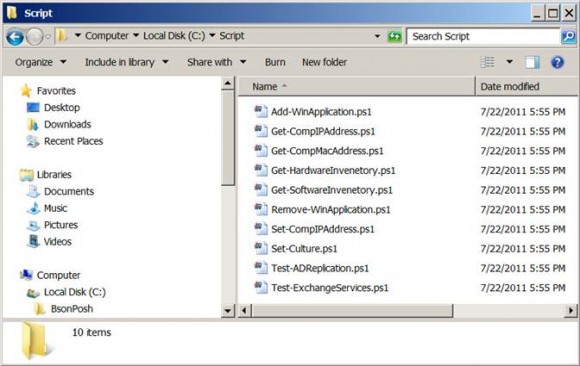Image resolution: width=580 pixels, height=366 pixels.
Task: Click the Desktop icon in Favorites
Action: coord(33,108)
